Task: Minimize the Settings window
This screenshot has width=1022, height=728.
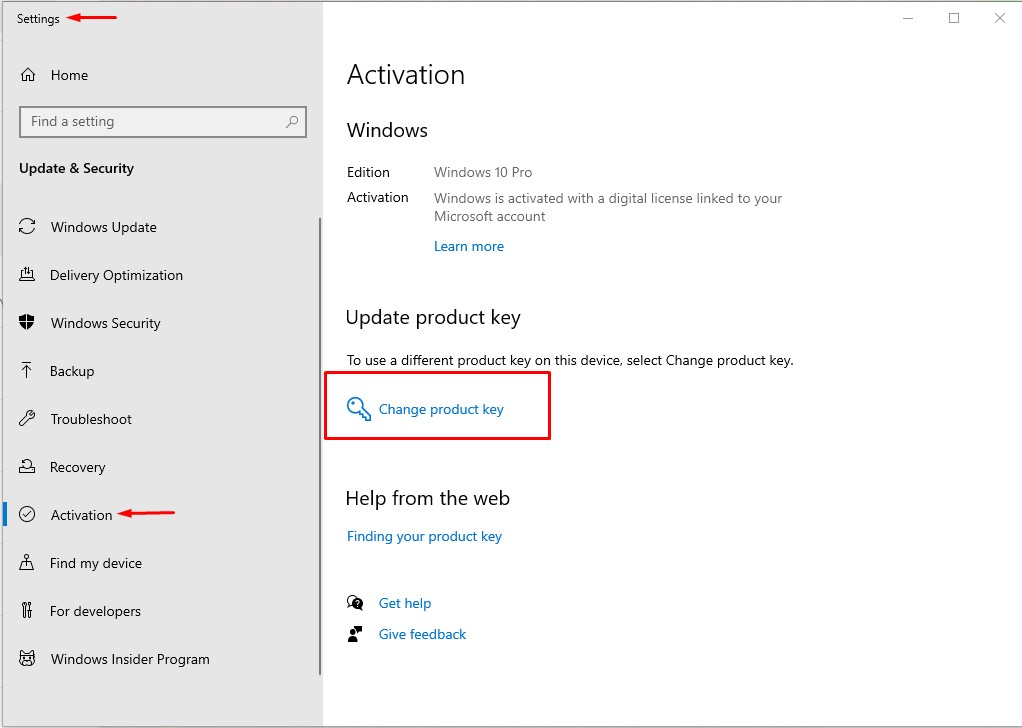Action: pyautogui.click(x=908, y=18)
